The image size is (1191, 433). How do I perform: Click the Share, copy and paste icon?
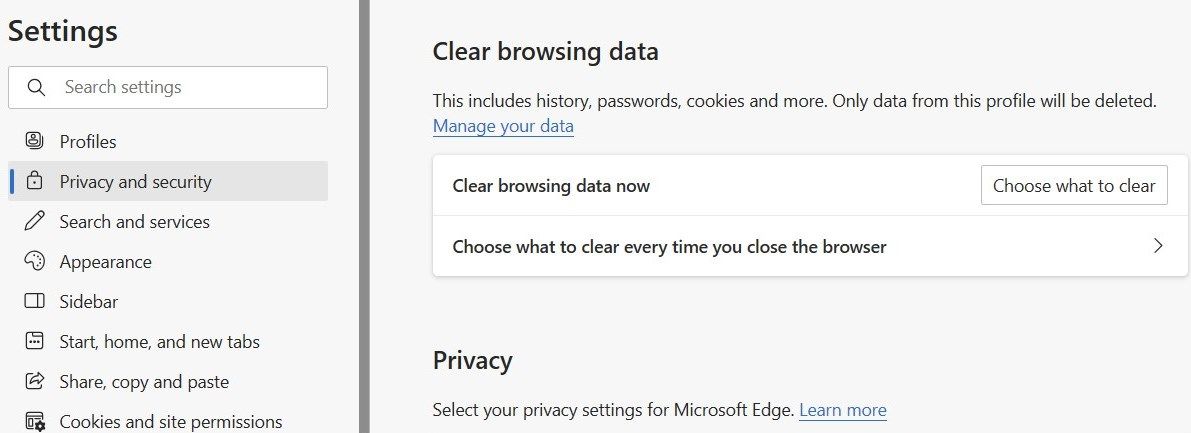click(x=35, y=381)
